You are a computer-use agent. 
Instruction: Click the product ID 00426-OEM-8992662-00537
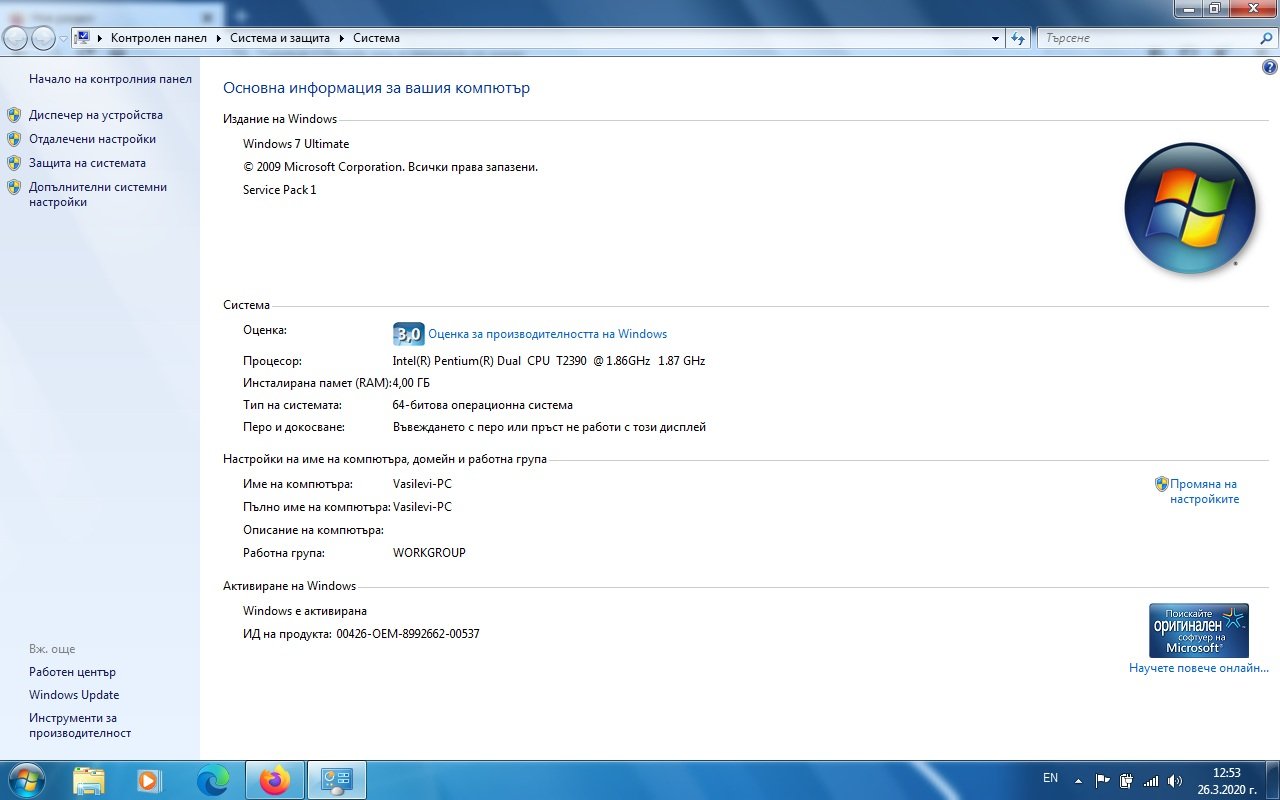click(408, 634)
